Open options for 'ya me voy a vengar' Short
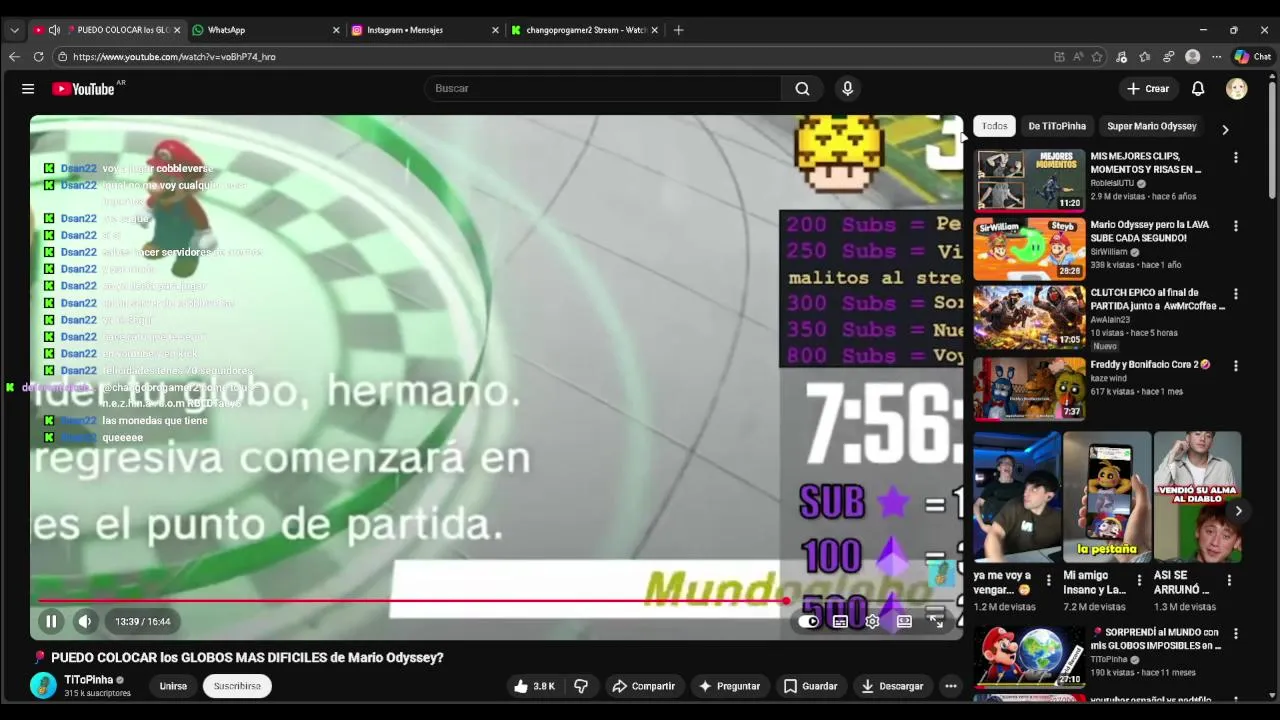1280x720 pixels. pyautogui.click(x=1049, y=580)
